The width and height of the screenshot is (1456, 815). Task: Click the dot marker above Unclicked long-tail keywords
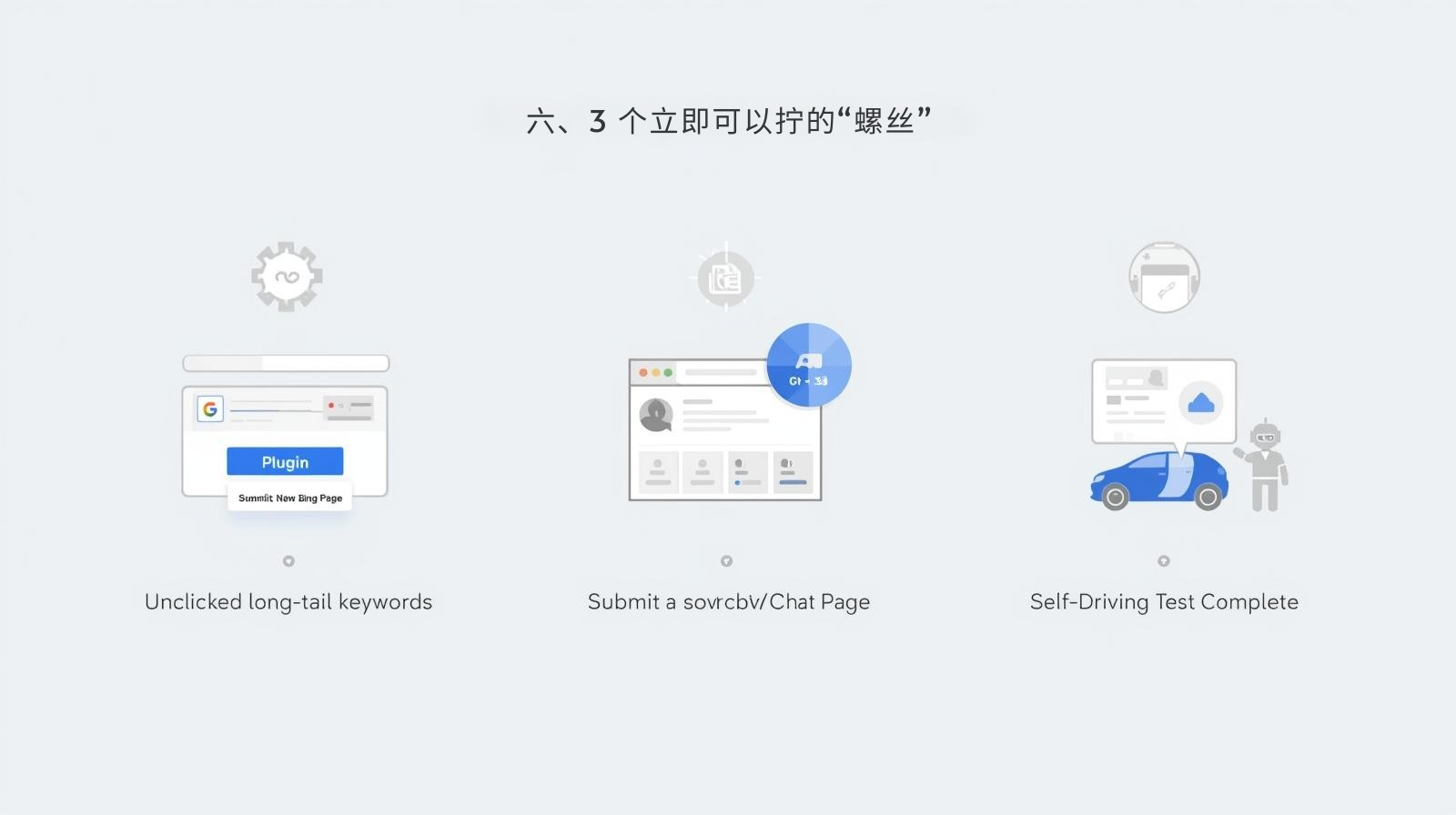[x=288, y=561]
